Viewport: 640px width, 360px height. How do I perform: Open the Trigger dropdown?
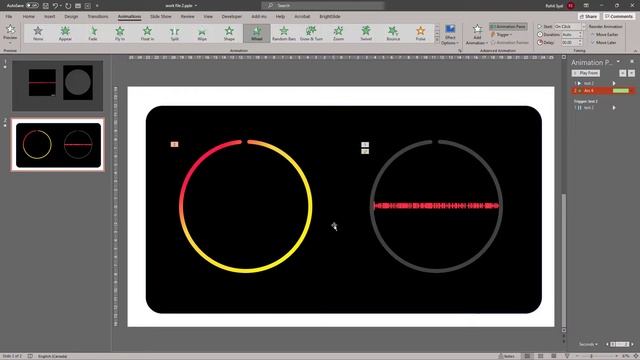pos(501,35)
